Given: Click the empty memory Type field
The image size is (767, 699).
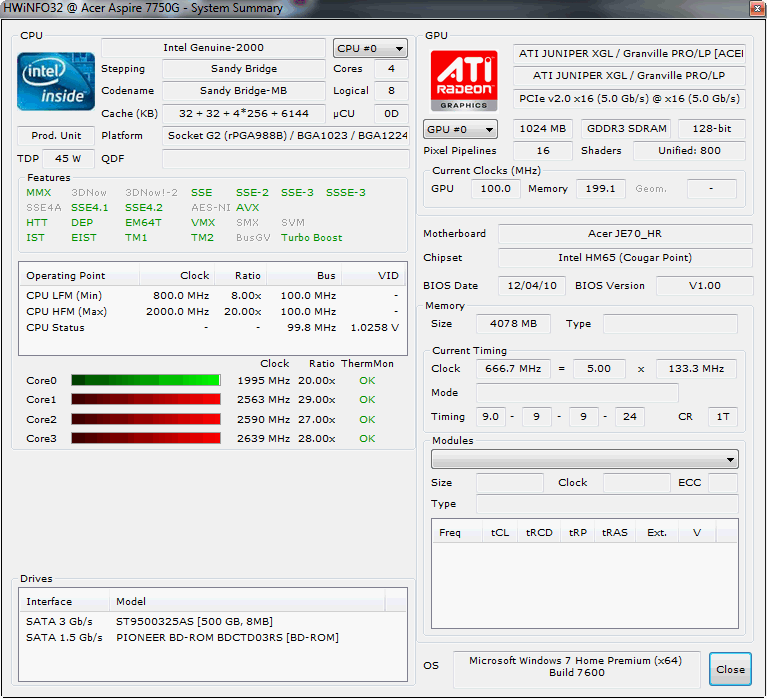Looking at the screenshot, I should 670,324.
